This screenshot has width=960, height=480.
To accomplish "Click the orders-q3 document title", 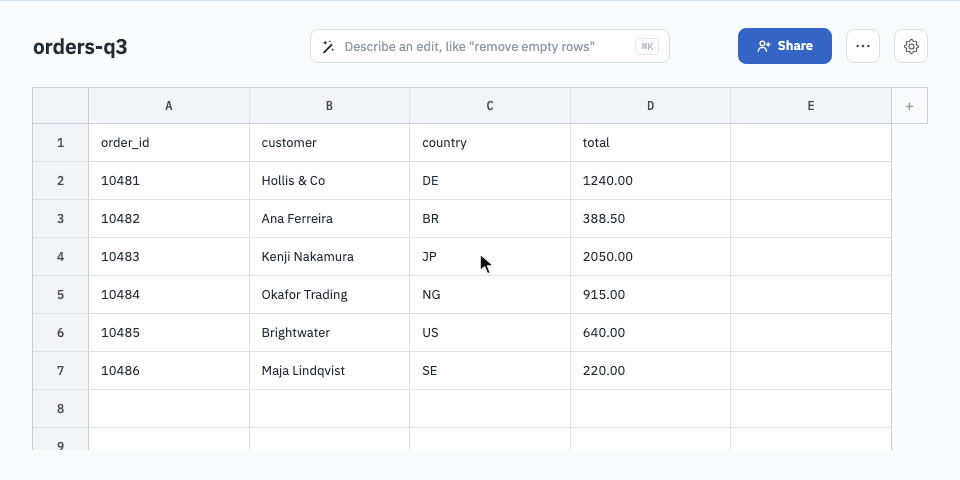I will (x=80, y=47).
